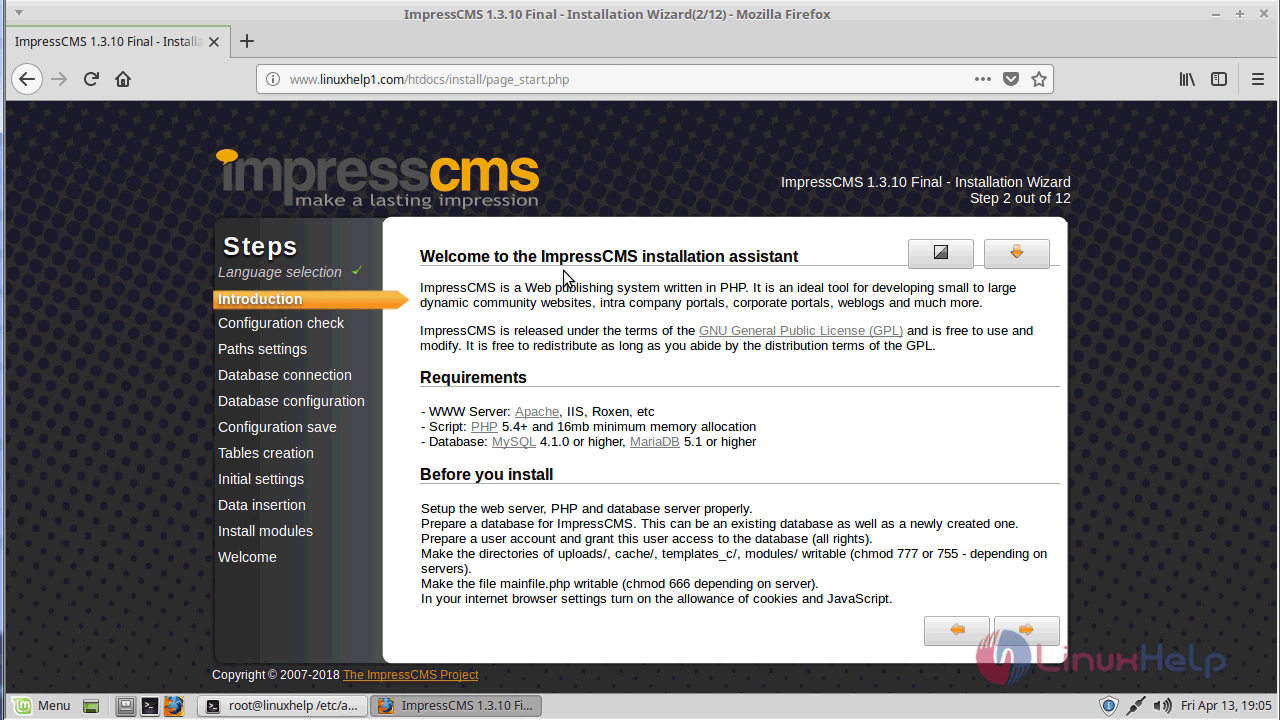The image size is (1280, 720).
Task: Click the ImpressCMS logo
Action: [x=378, y=178]
